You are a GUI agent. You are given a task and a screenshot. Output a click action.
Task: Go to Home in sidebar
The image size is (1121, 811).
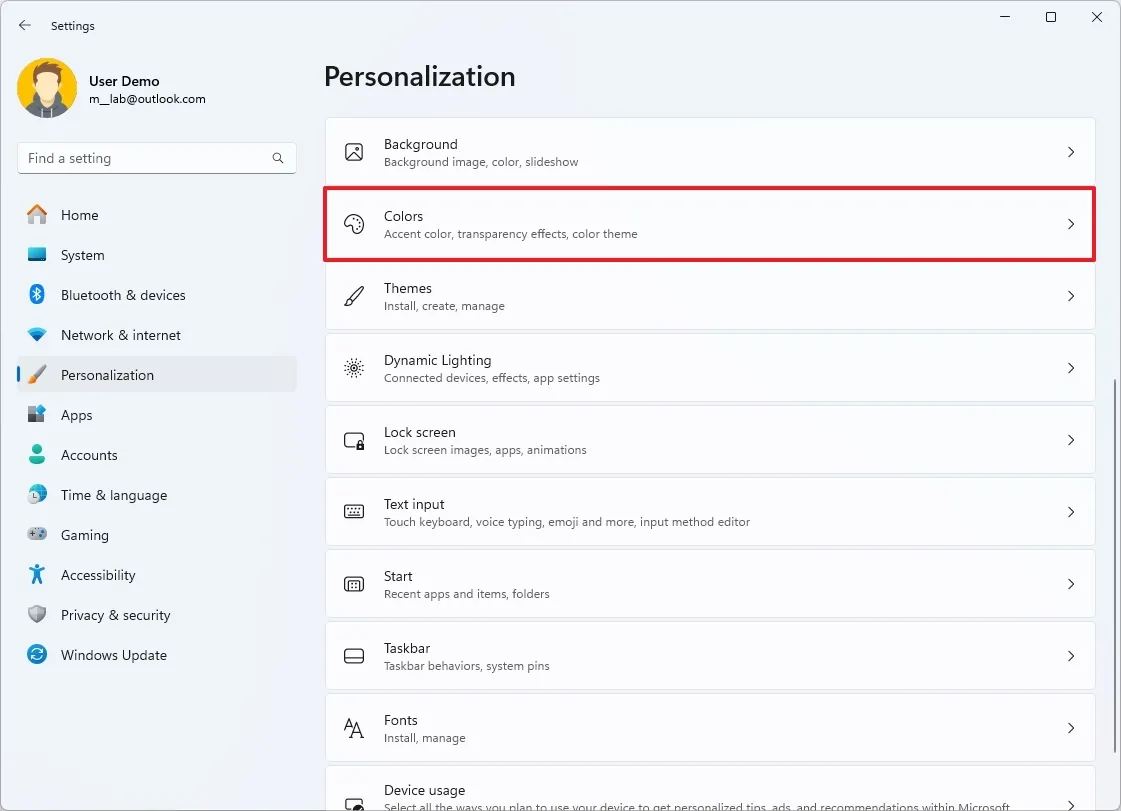tap(79, 215)
